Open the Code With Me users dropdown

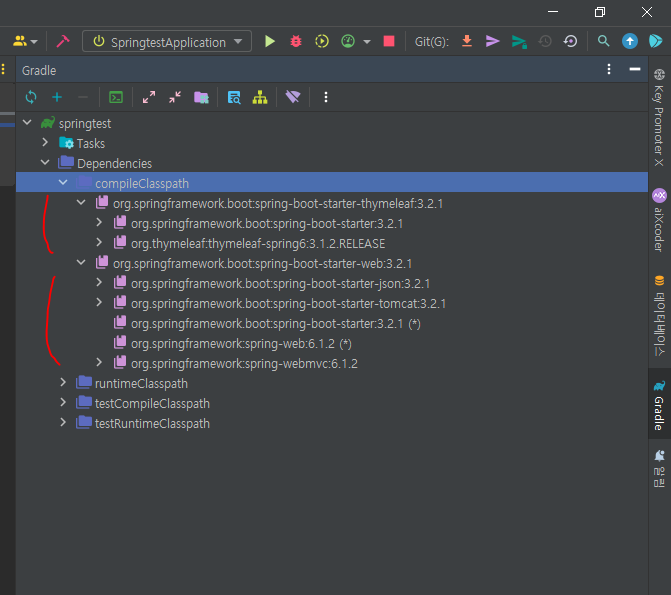25,42
